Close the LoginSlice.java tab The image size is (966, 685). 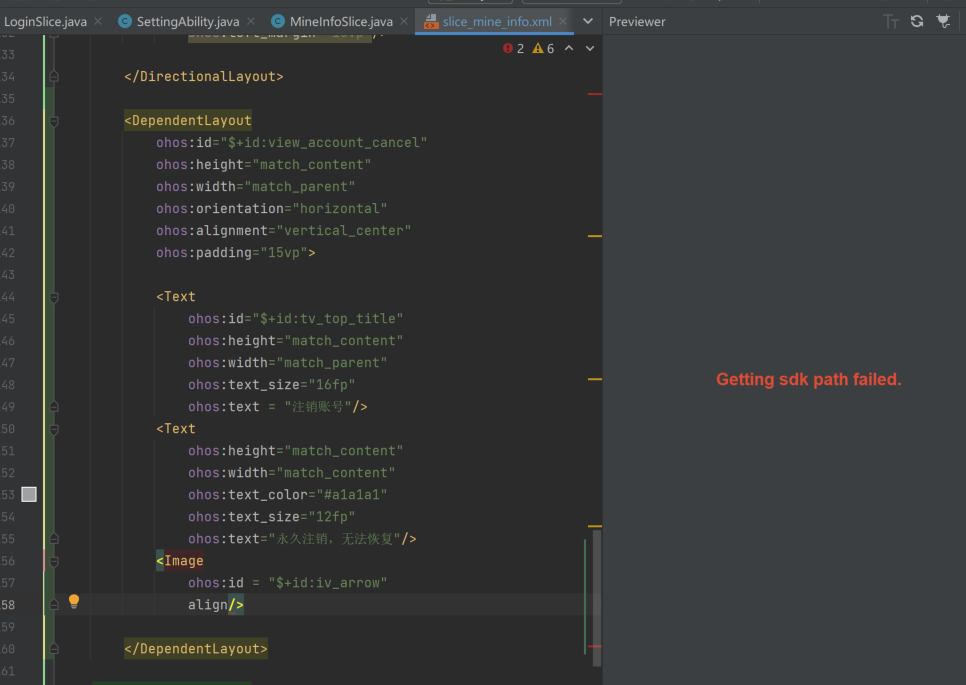click(98, 22)
